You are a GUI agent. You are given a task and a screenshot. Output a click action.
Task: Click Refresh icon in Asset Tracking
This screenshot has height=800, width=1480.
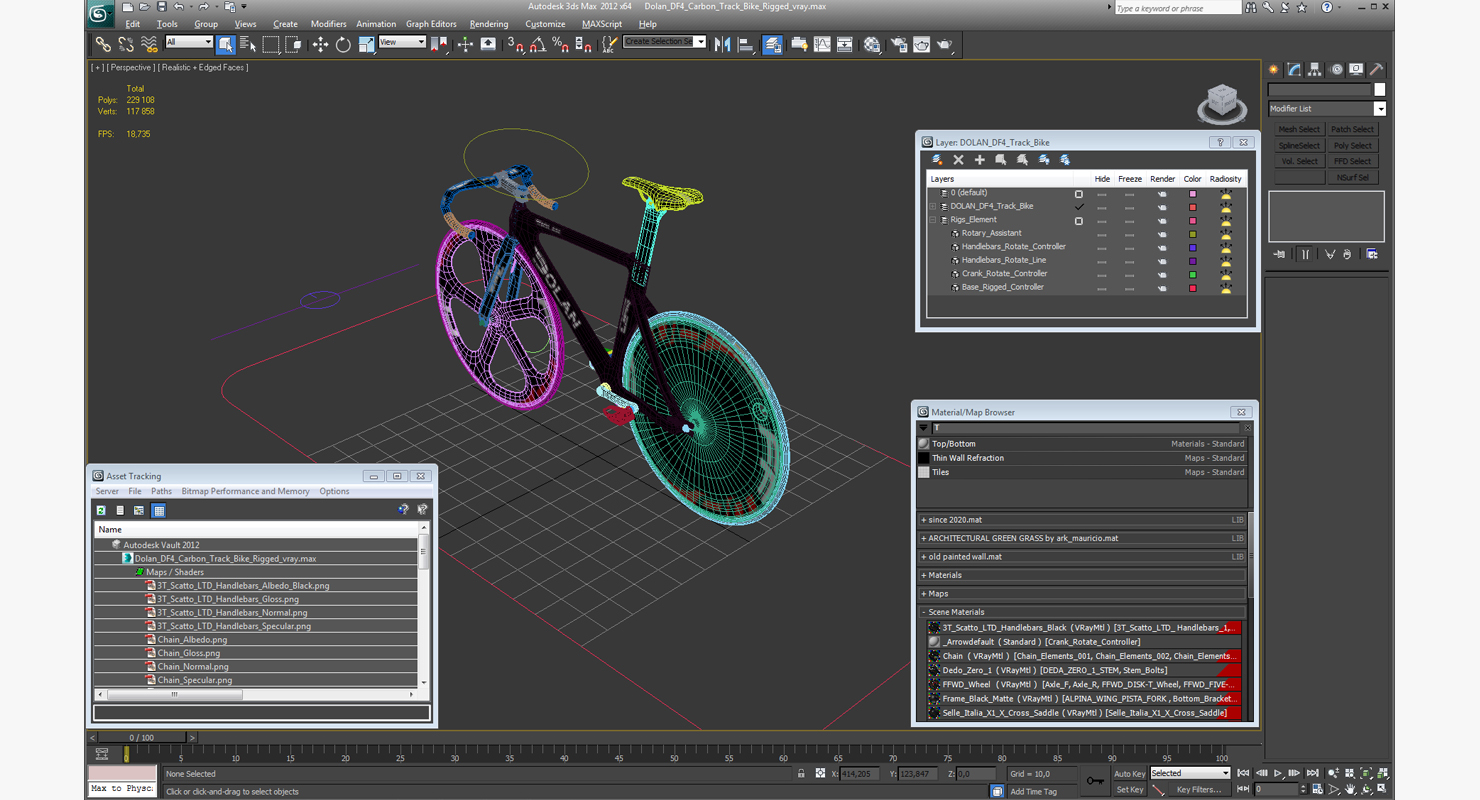(x=101, y=510)
